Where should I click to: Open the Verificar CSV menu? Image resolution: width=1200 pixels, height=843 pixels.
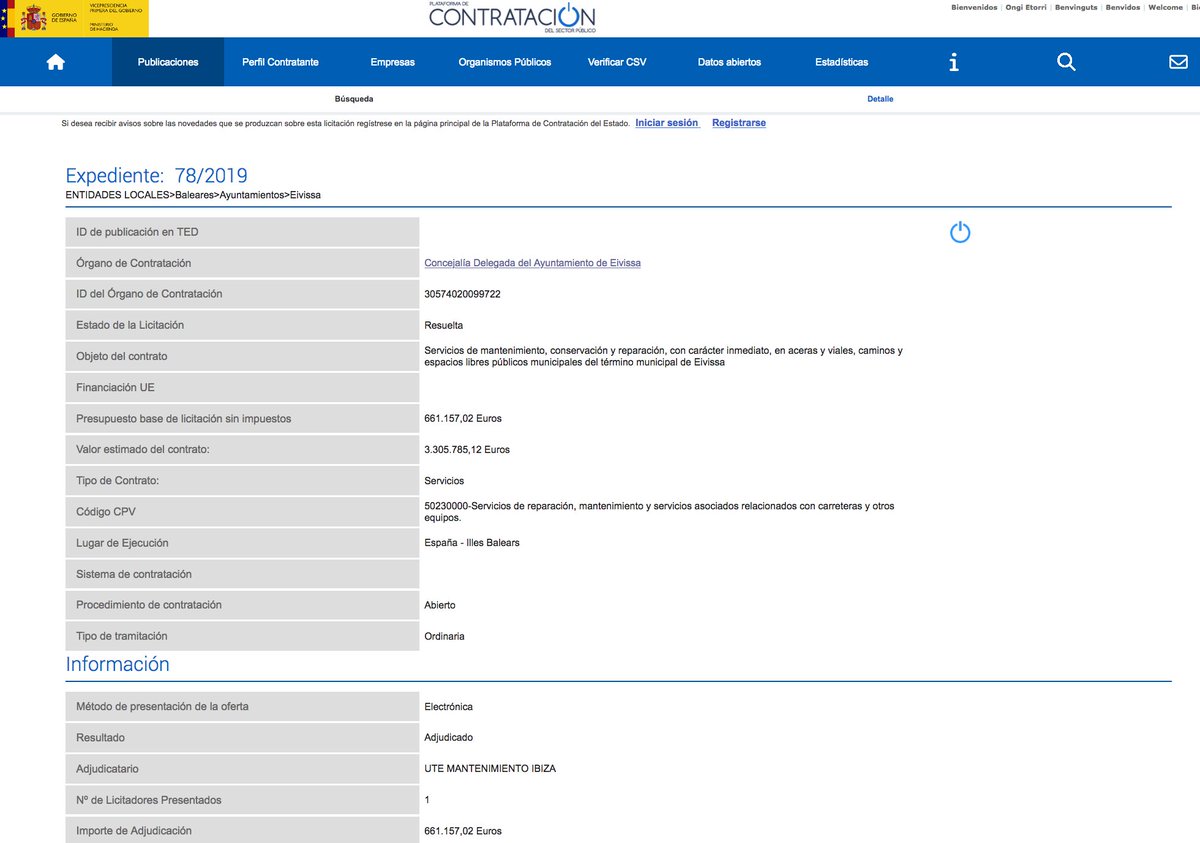617,62
